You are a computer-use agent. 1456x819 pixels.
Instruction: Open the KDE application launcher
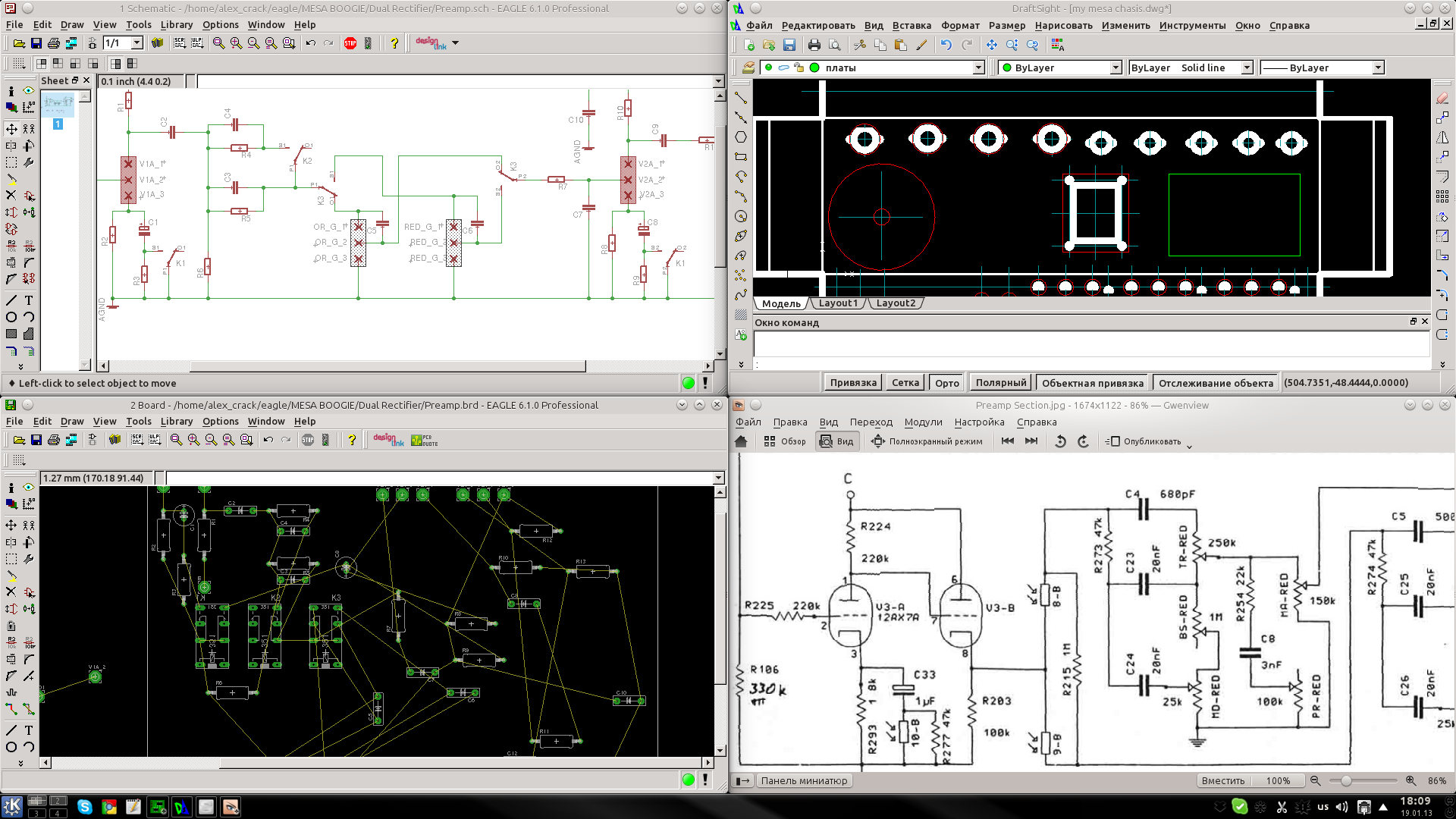[x=11, y=806]
